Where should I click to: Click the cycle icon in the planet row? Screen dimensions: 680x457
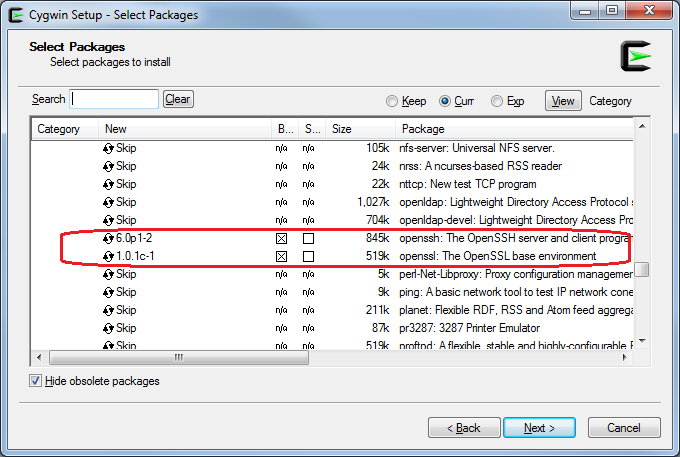(108, 311)
